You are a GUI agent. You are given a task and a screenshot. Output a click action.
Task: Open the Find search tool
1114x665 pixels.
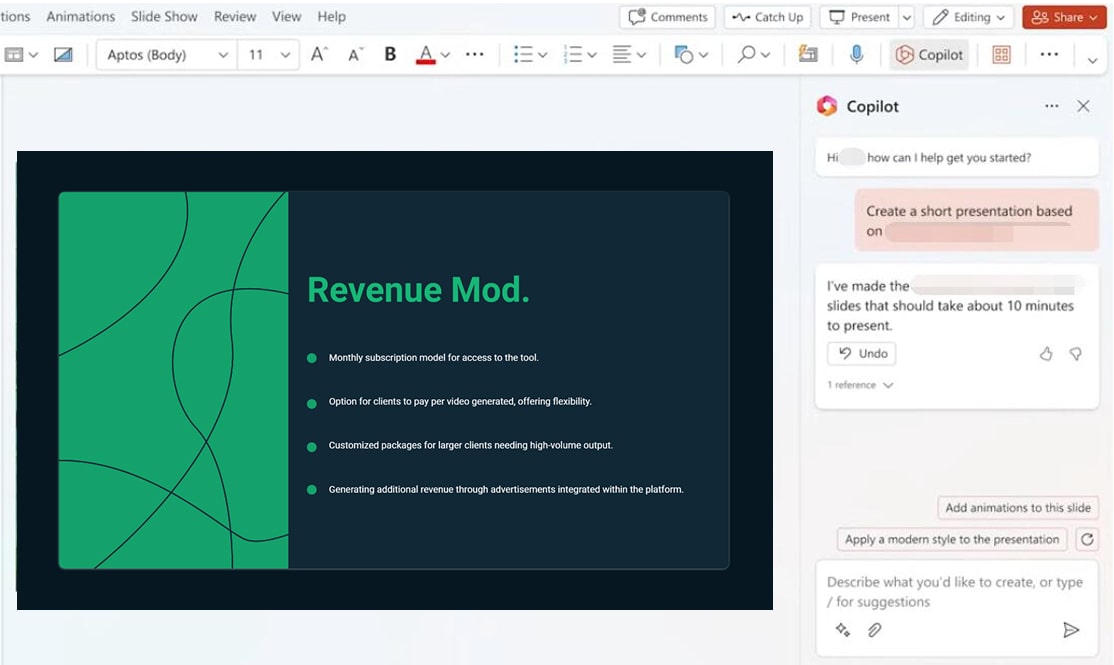[x=753, y=55]
